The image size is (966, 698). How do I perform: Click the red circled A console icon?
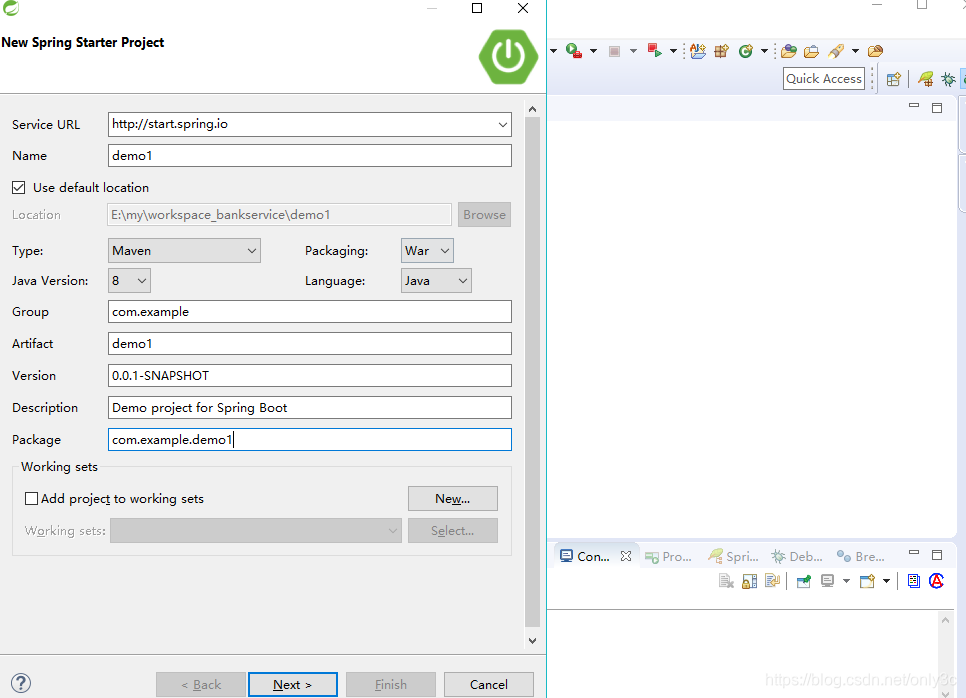[x=936, y=581]
